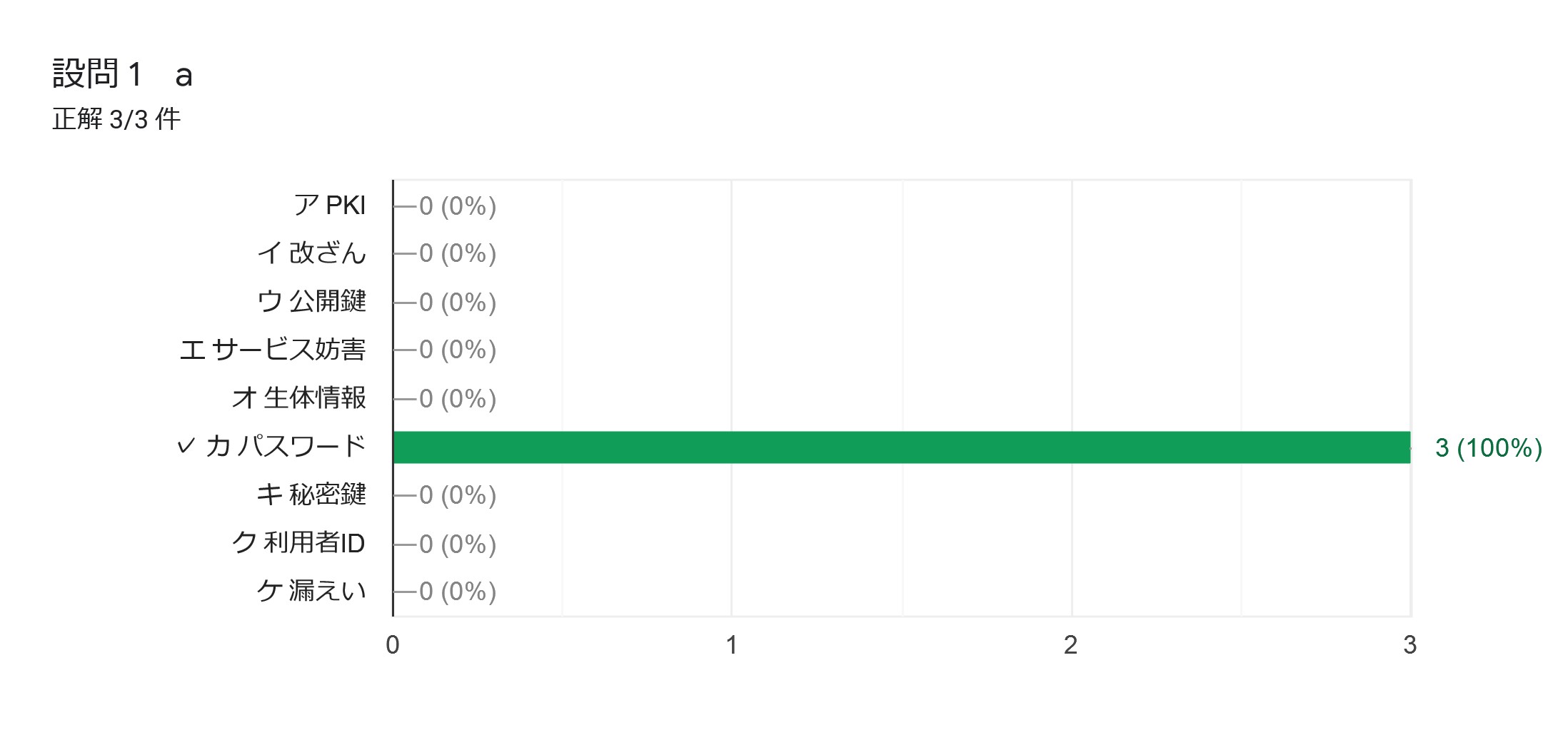
Task: Click the 0 (0%) value beside PKI
Action: (457, 206)
